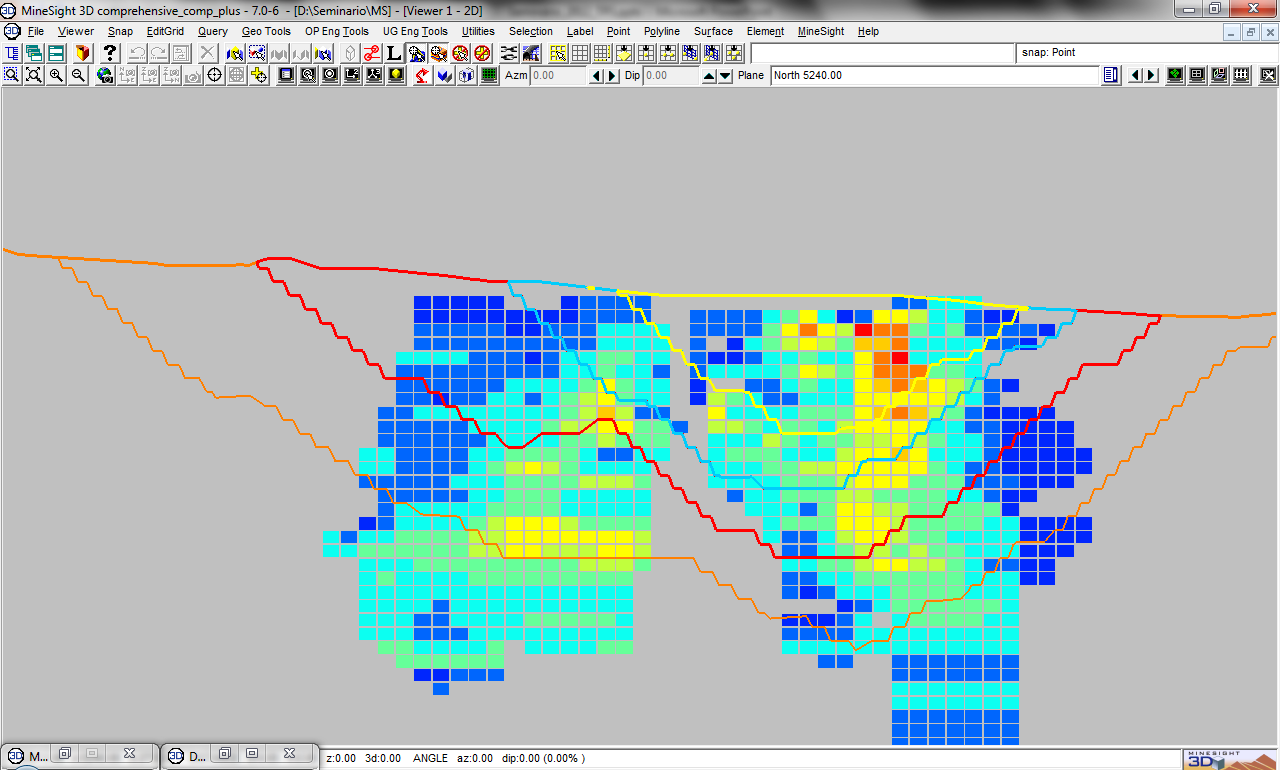
Task: Click the first red circle snap icon
Action: [x=460, y=53]
